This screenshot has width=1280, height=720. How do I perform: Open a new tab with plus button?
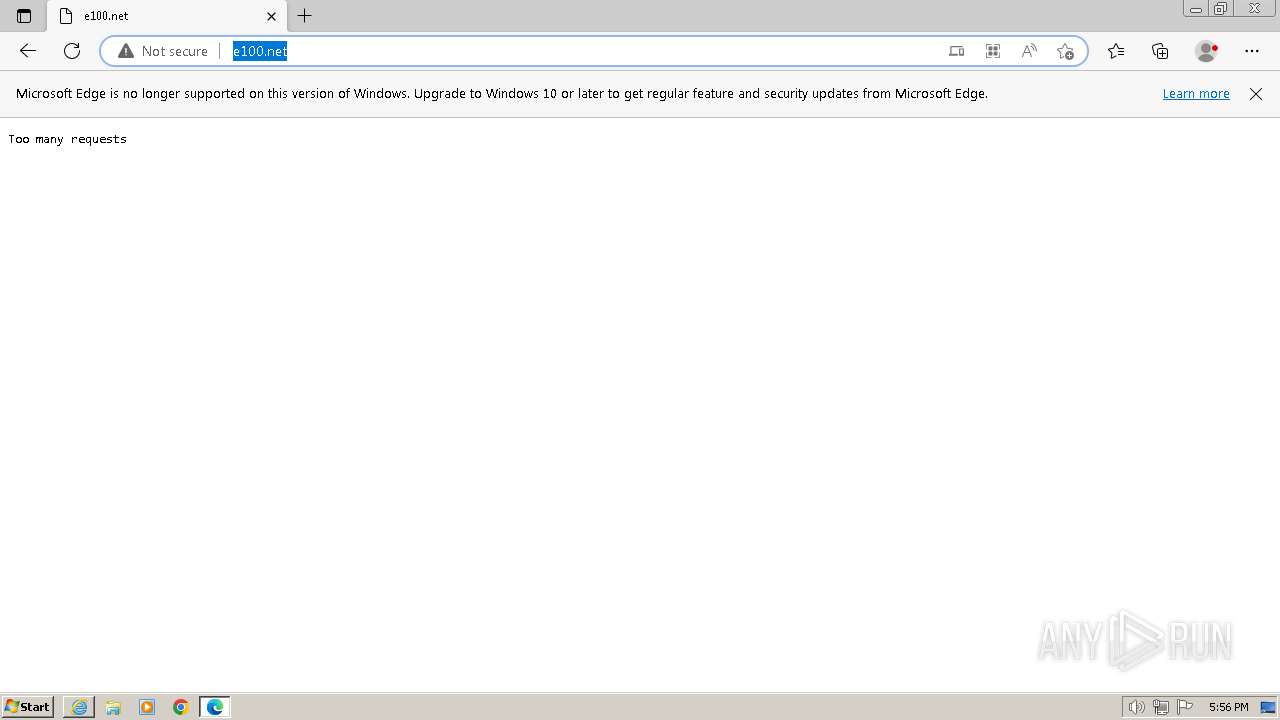[x=305, y=16]
